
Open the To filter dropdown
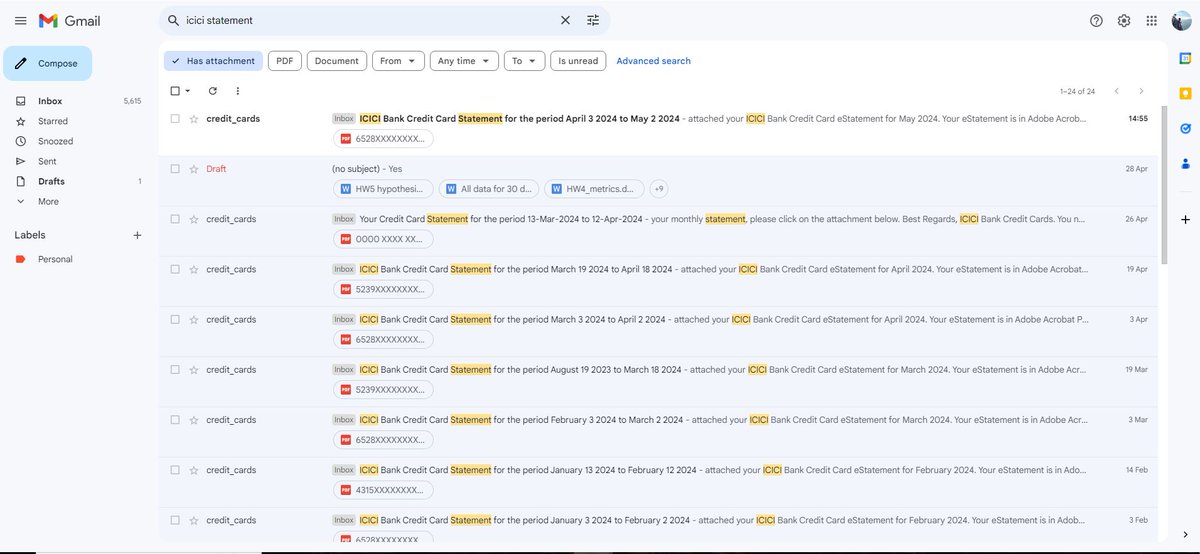(x=524, y=61)
